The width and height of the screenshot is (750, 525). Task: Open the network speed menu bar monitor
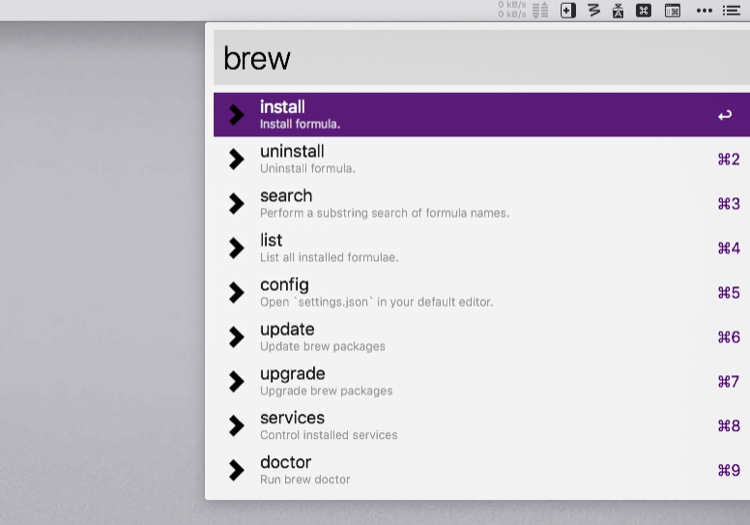(512, 10)
